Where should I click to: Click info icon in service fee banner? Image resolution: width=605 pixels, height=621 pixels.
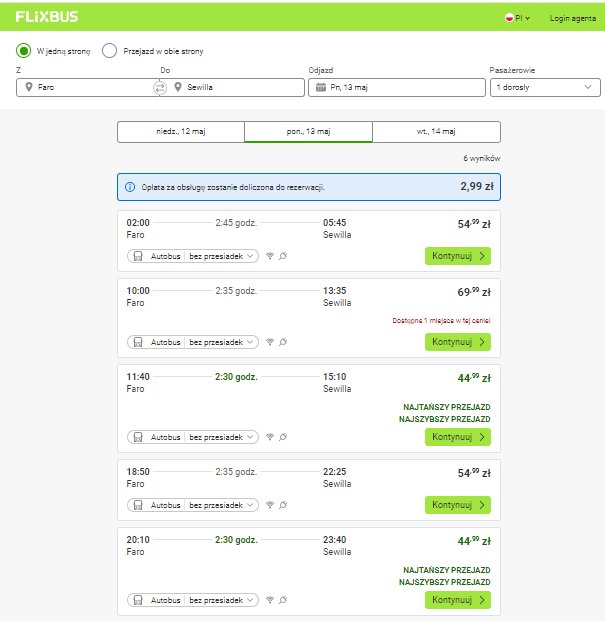pos(130,187)
